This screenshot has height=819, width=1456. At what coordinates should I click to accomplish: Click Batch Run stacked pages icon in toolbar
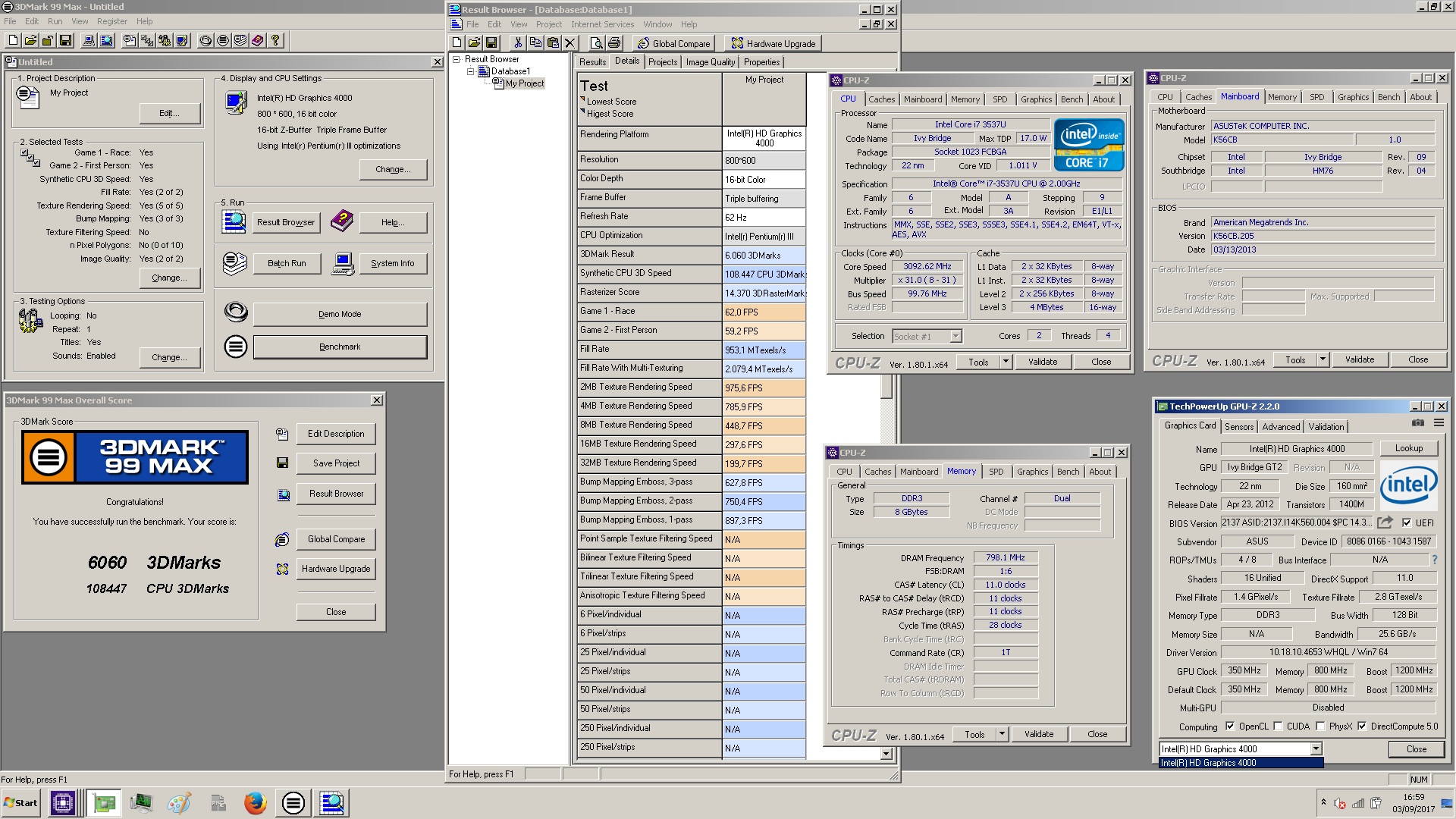(240, 40)
